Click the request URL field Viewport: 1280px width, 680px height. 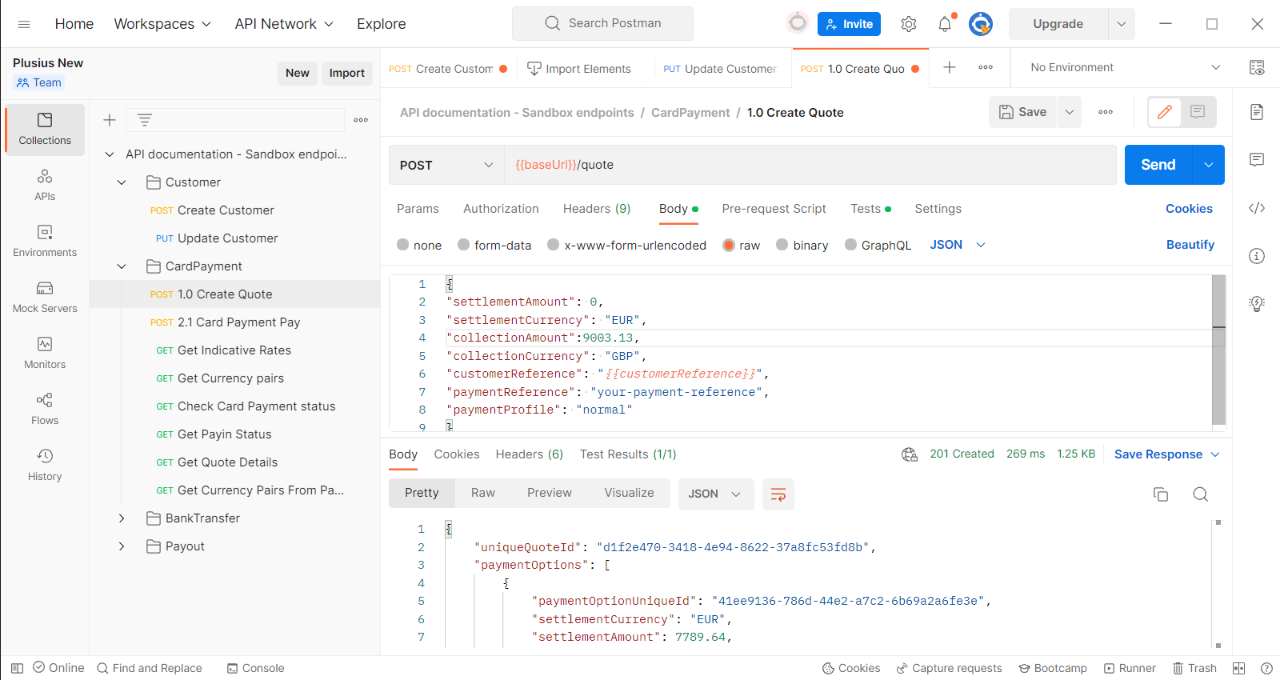810,165
